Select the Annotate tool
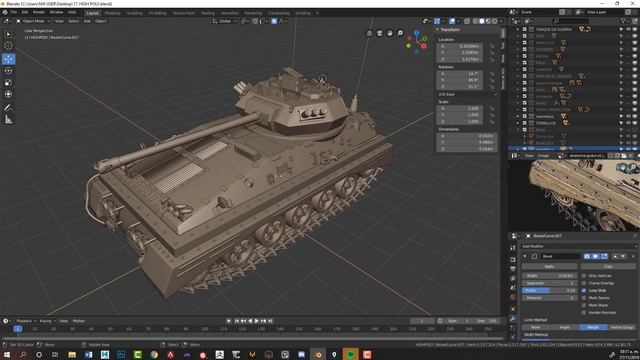Viewport: 640px width, 360px height. [x=9, y=108]
